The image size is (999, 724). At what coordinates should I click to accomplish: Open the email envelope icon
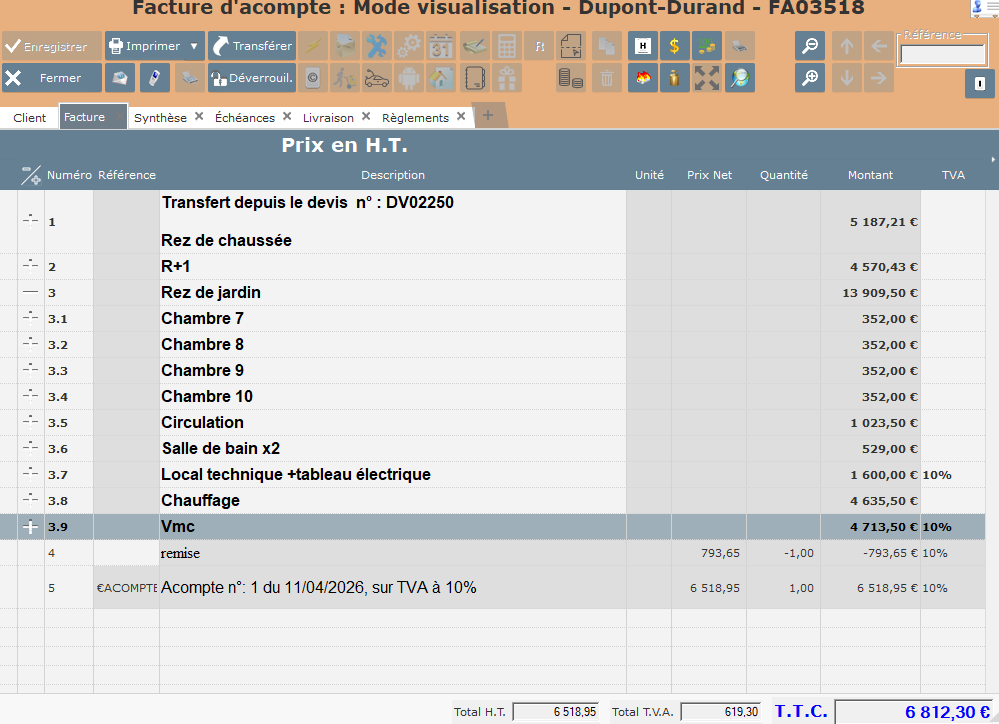(x=120, y=77)
